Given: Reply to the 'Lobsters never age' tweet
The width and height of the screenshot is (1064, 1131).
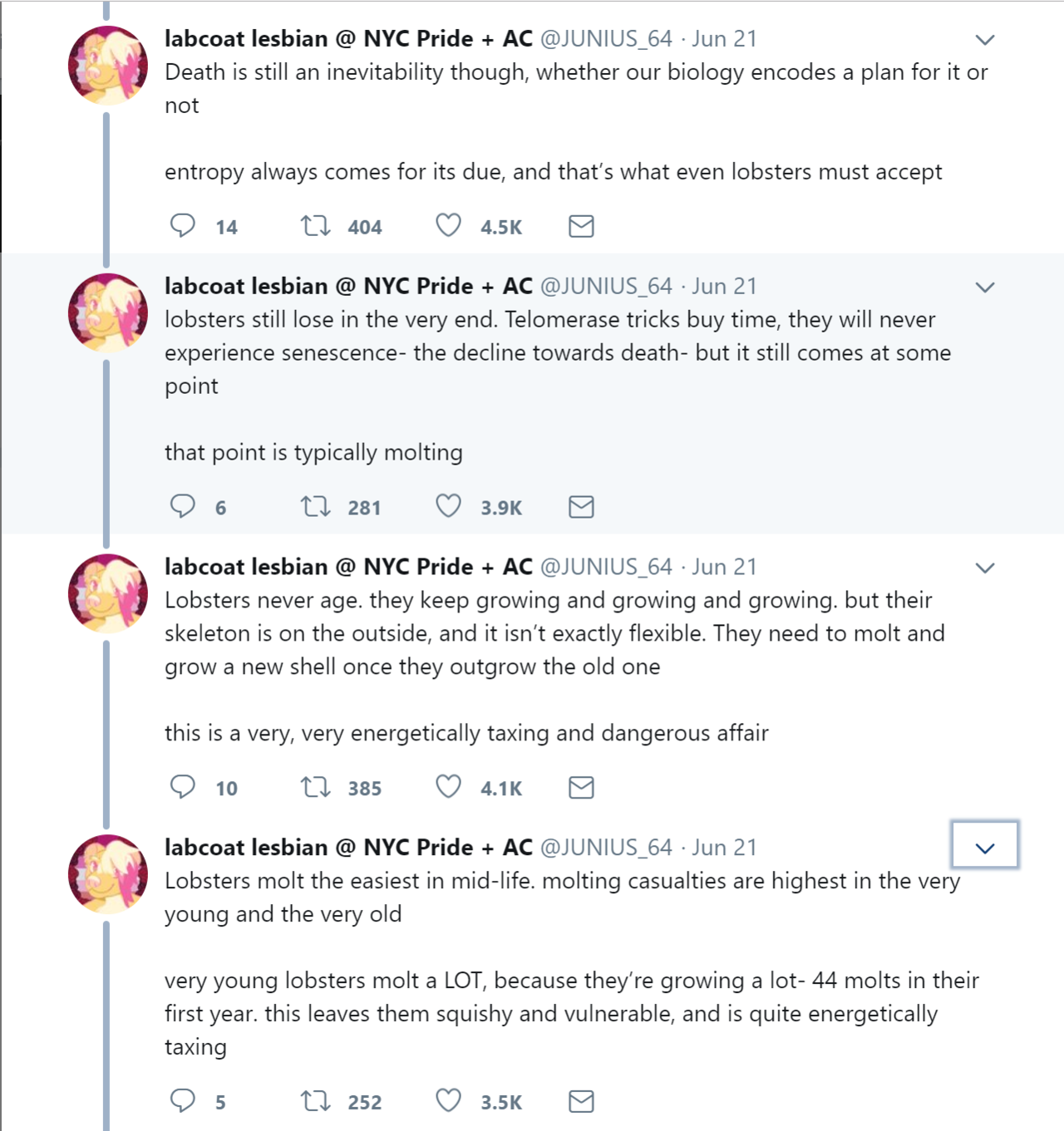Looking at the screenshot, I should tap(183, 787).
